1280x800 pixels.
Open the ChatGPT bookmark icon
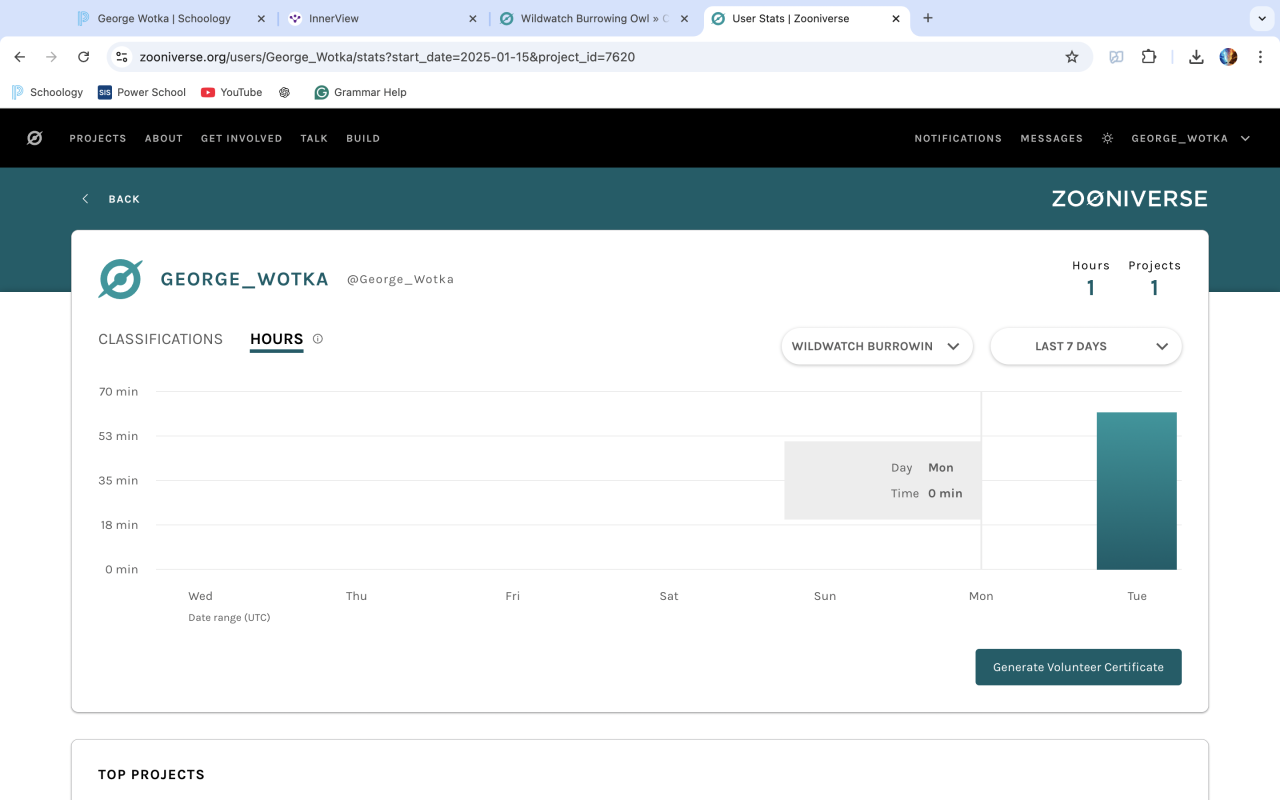285,92
